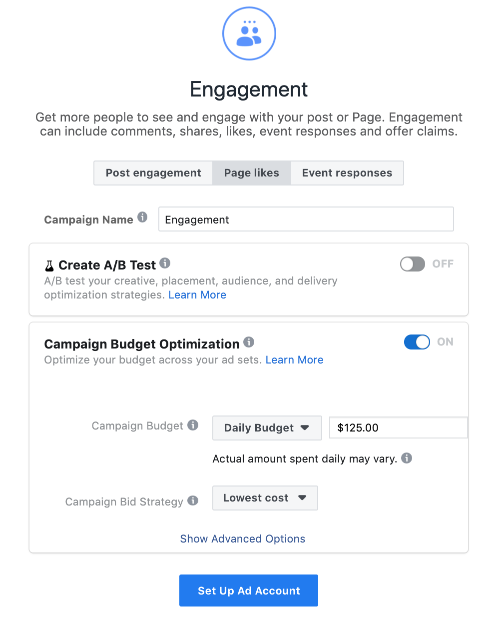This screenshot has width=498, height=620.
Task: Select the Post engagement tab
Action: coord(153,173)
